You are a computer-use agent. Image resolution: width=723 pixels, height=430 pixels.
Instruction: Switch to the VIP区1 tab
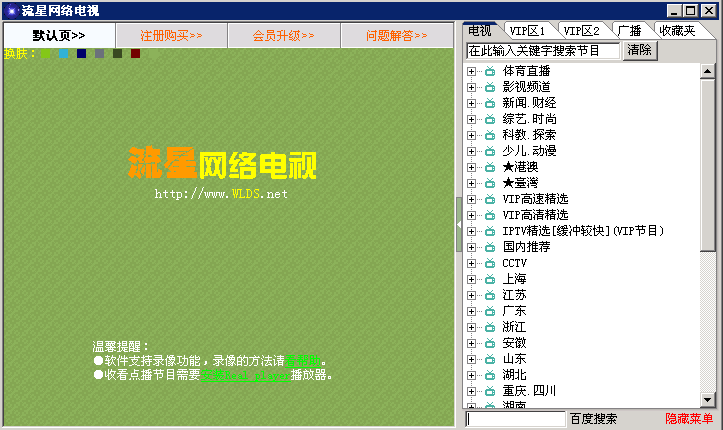click(x=527, y=31)
